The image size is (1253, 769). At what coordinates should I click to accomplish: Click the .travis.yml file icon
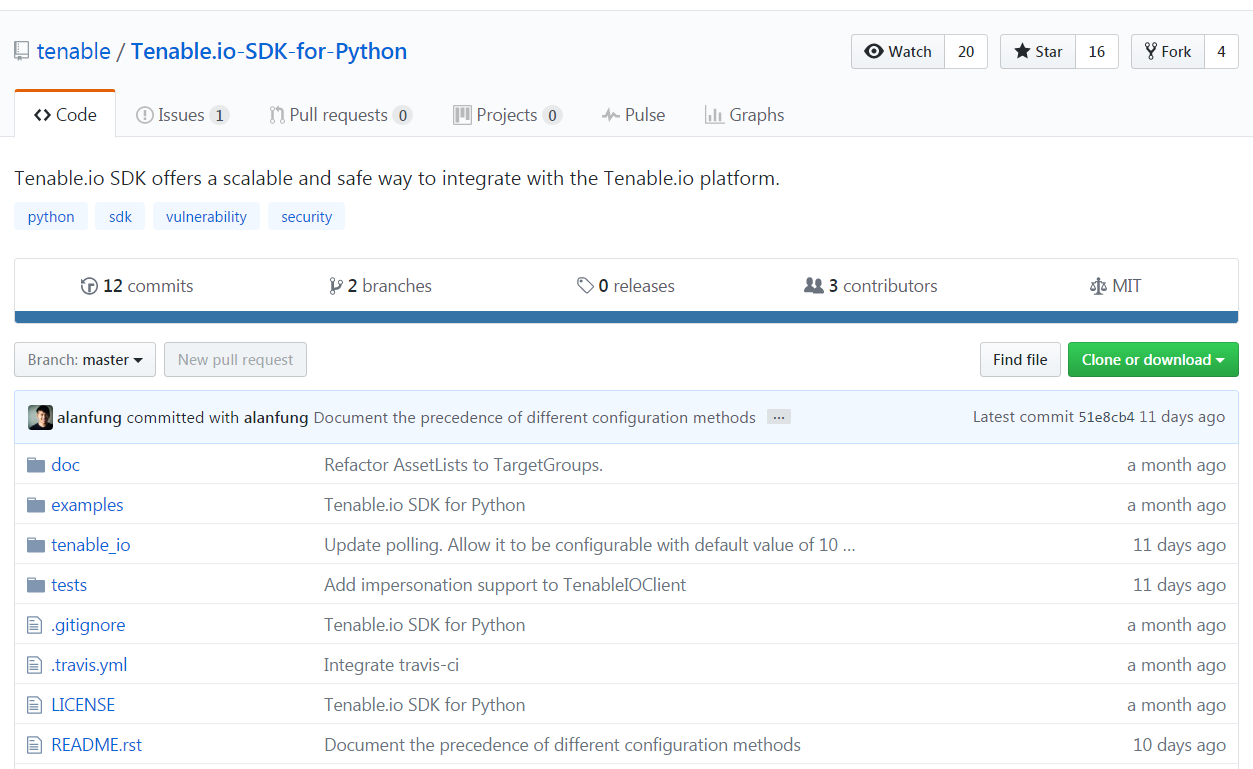click(35, 665)
